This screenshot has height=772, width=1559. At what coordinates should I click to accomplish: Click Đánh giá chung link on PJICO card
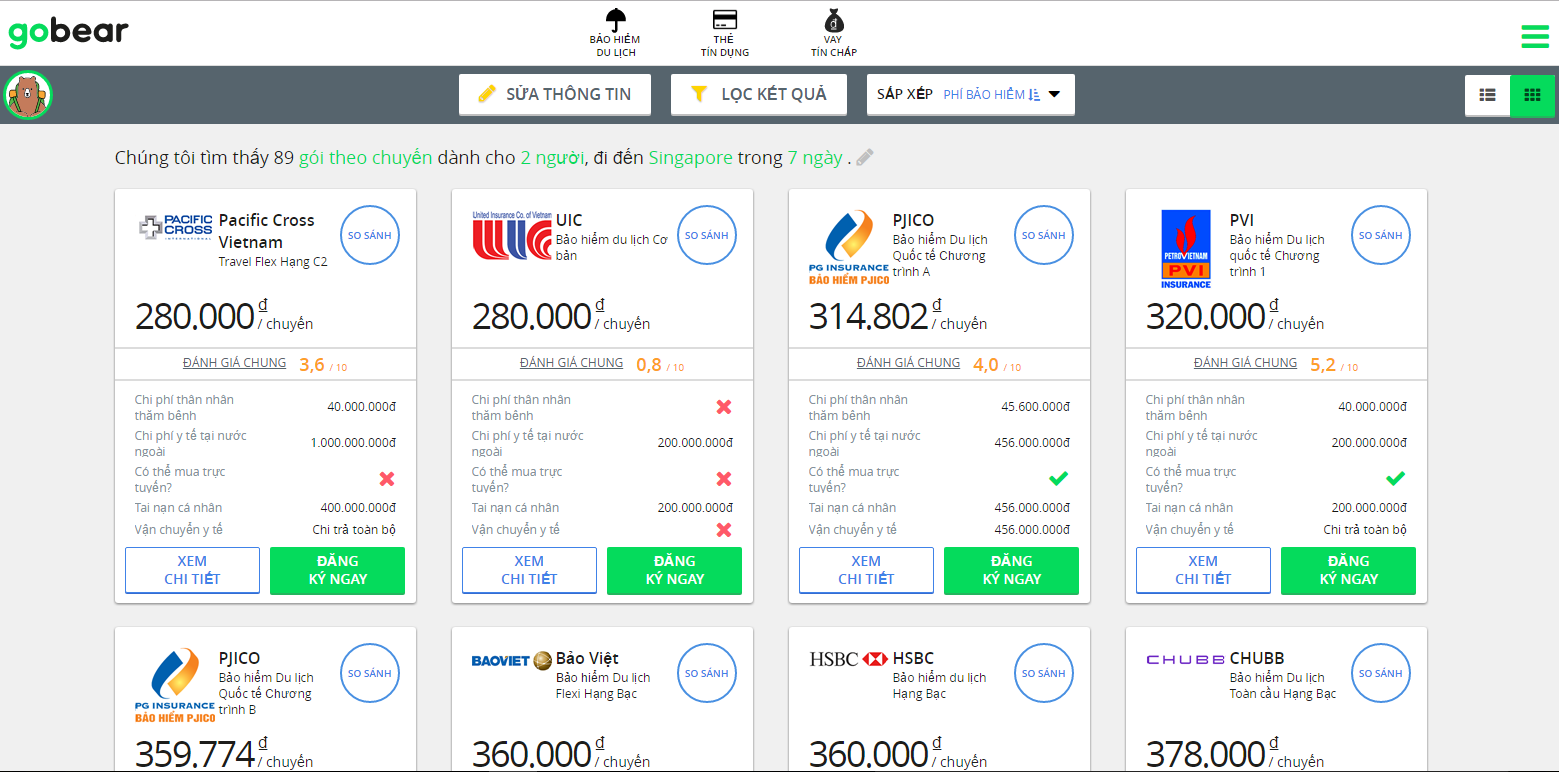pos(908,363)
